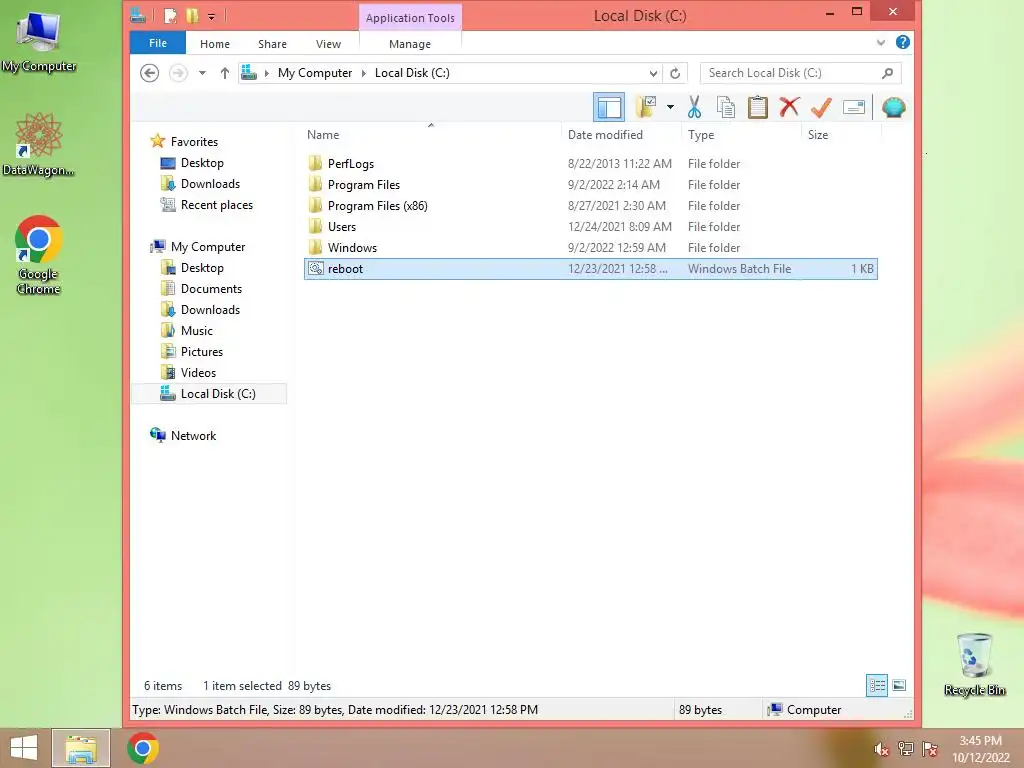Click My Computer in navigation pane
The width and height of the screenshot is (1024, 768).
point(208,246)
